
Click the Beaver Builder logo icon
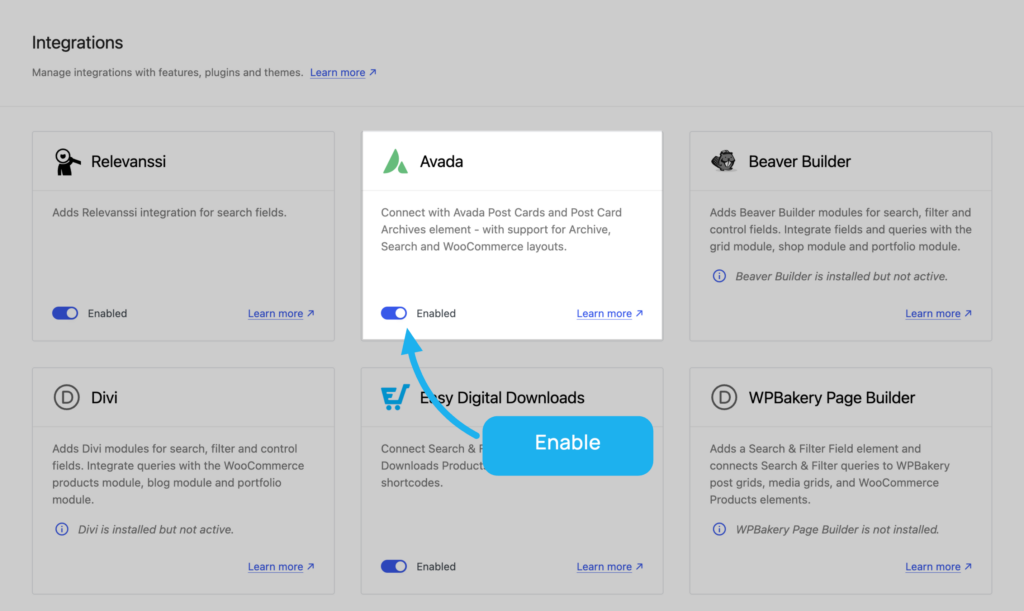tap(724, 161)
